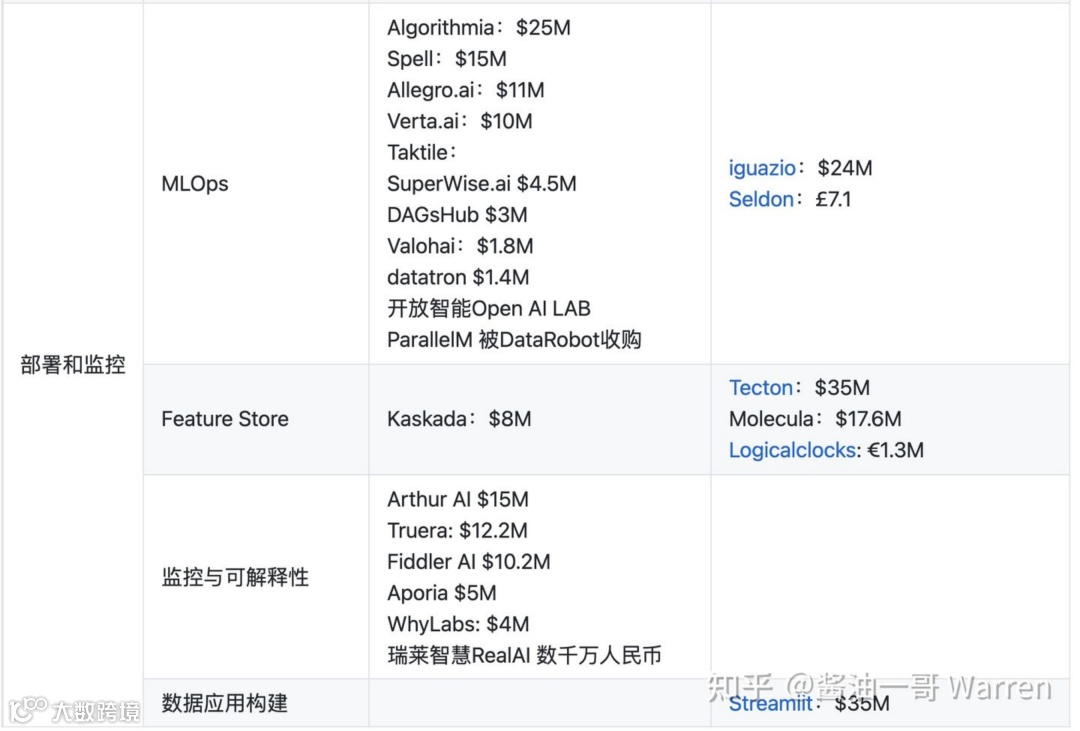Screen dimensions: 1080x731
Task: Click the Arthur AI $15M entry
Action: click(458, 499)
